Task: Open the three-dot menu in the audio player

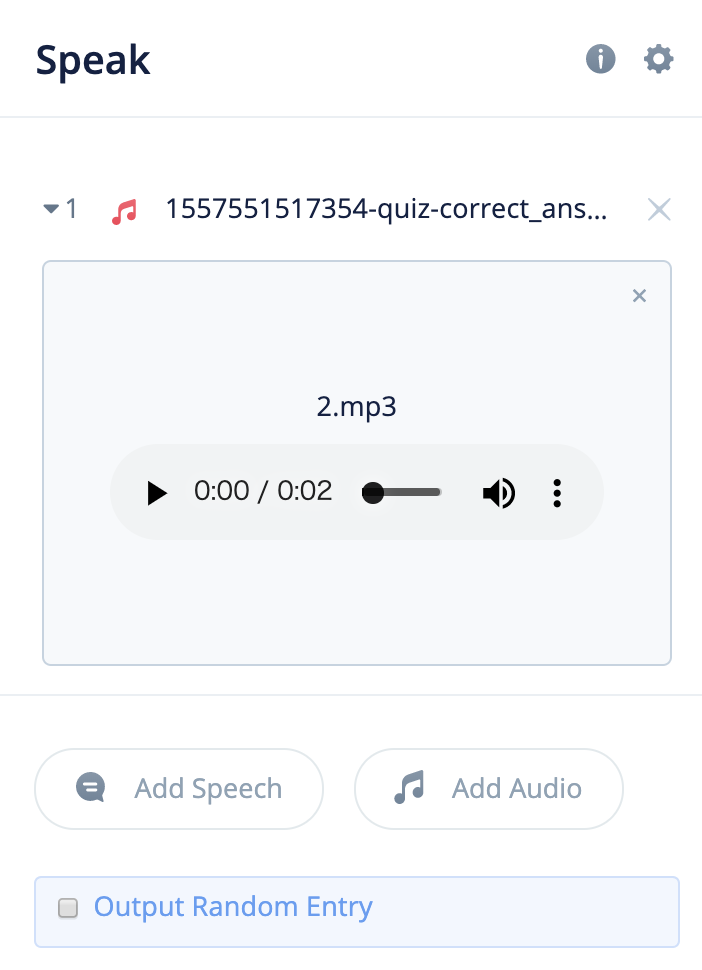Action: tap(557, 492)
